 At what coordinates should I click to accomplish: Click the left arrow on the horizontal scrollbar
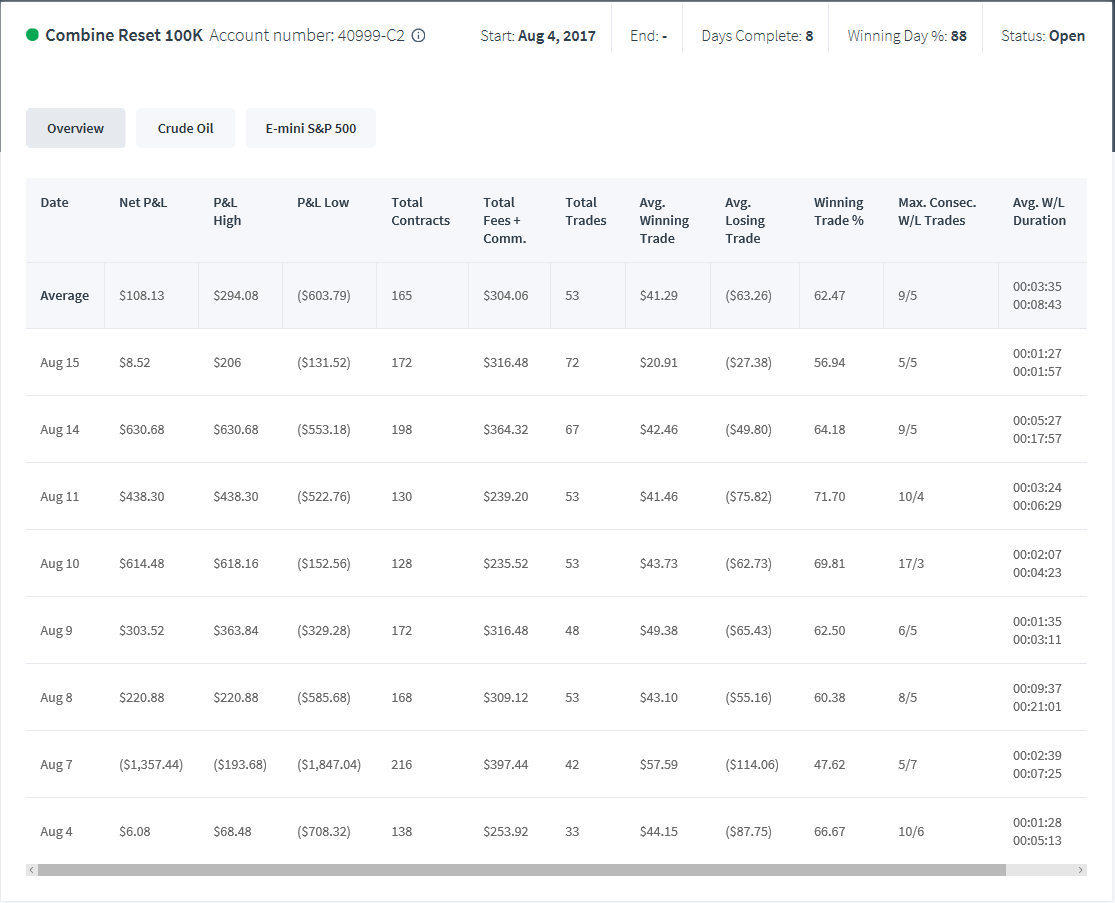click(x=31, y=870)
